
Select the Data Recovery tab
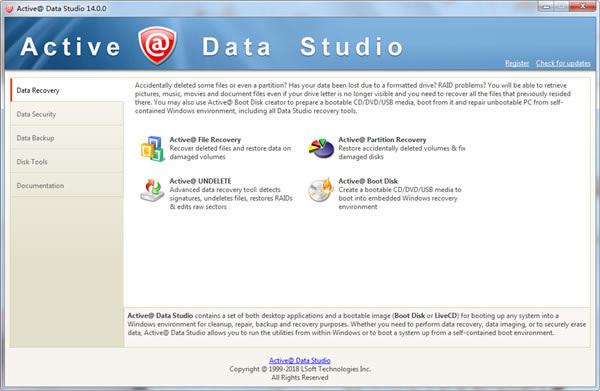tap(67, 90)
